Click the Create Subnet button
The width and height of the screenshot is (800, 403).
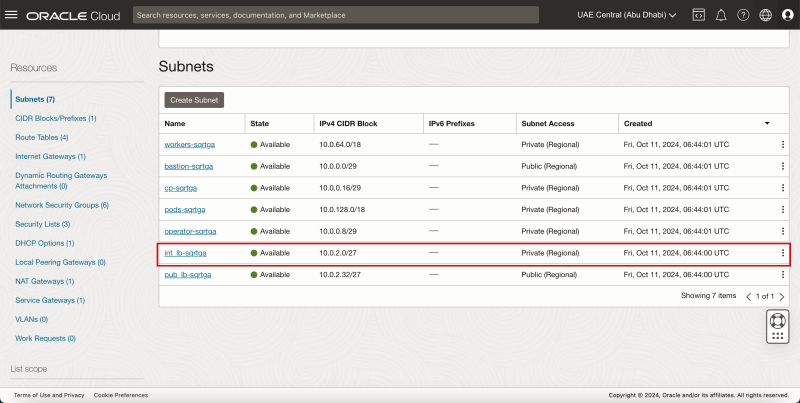pos(195,100)
